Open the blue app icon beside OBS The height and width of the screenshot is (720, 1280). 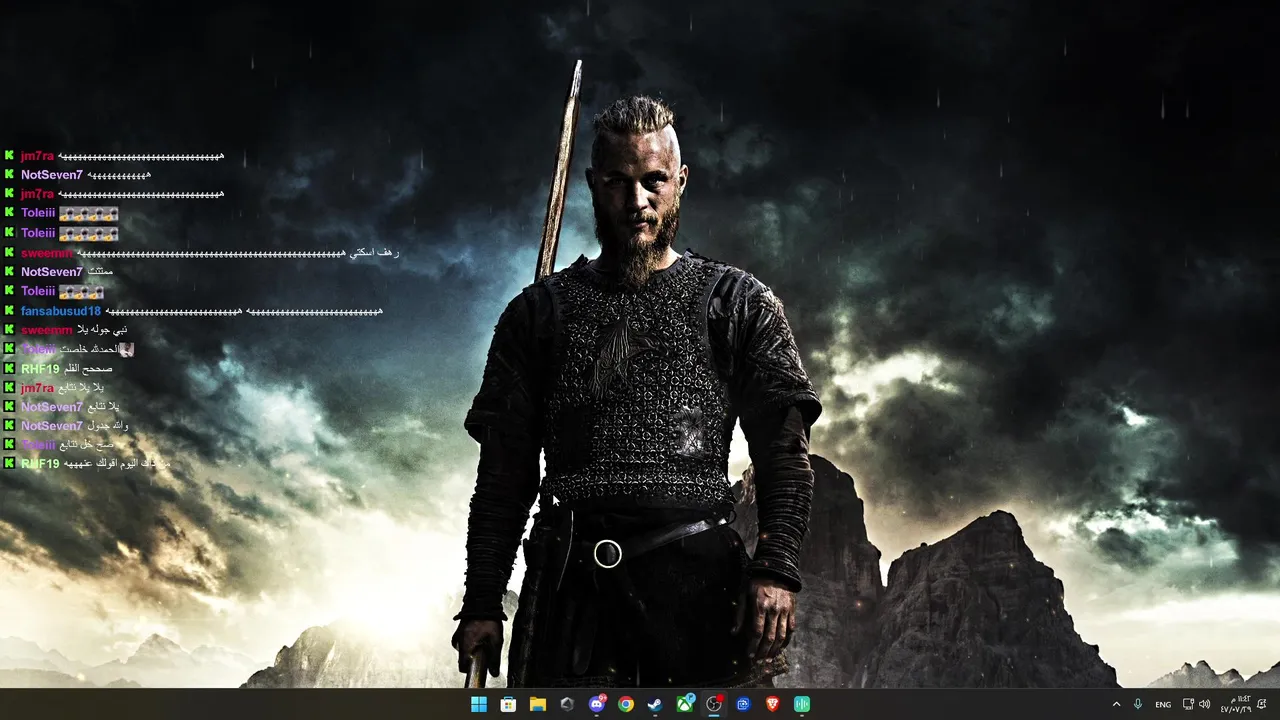(x=743, y=704)
